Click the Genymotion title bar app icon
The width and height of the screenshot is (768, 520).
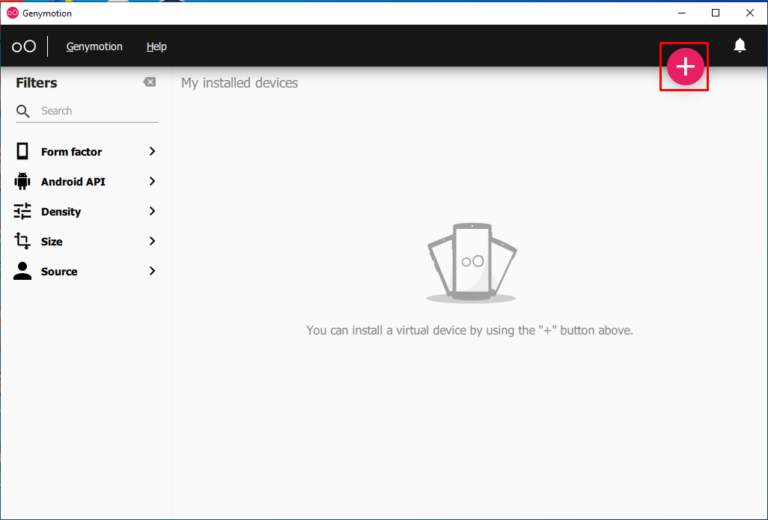tap(13, 13)
